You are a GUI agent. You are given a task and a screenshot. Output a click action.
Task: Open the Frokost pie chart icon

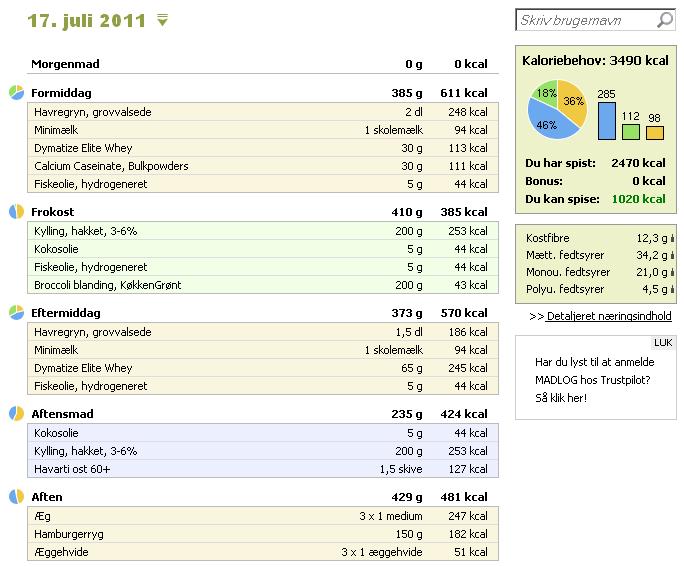[17, 212]
